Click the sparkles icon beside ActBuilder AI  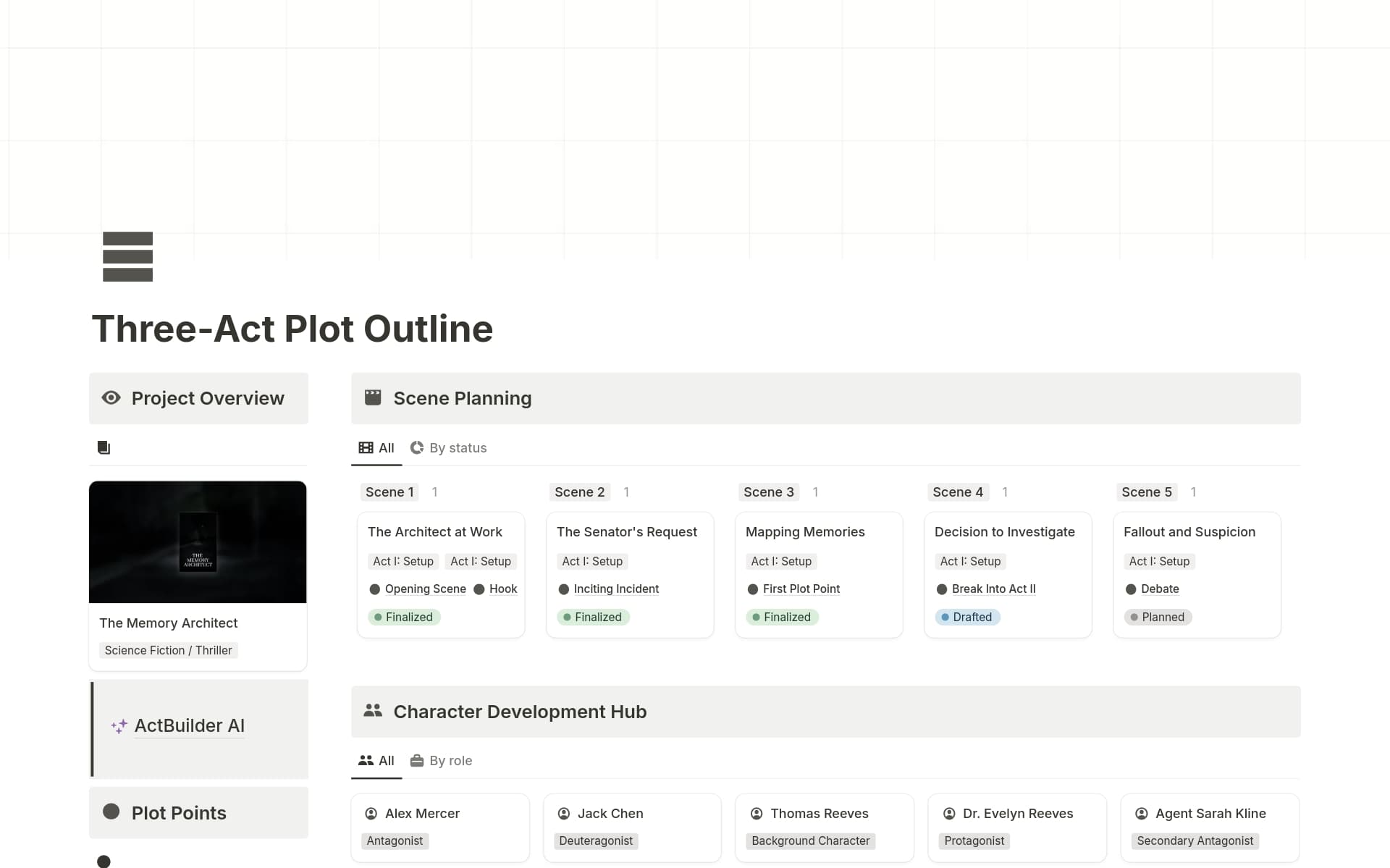(x=117, y=725)
